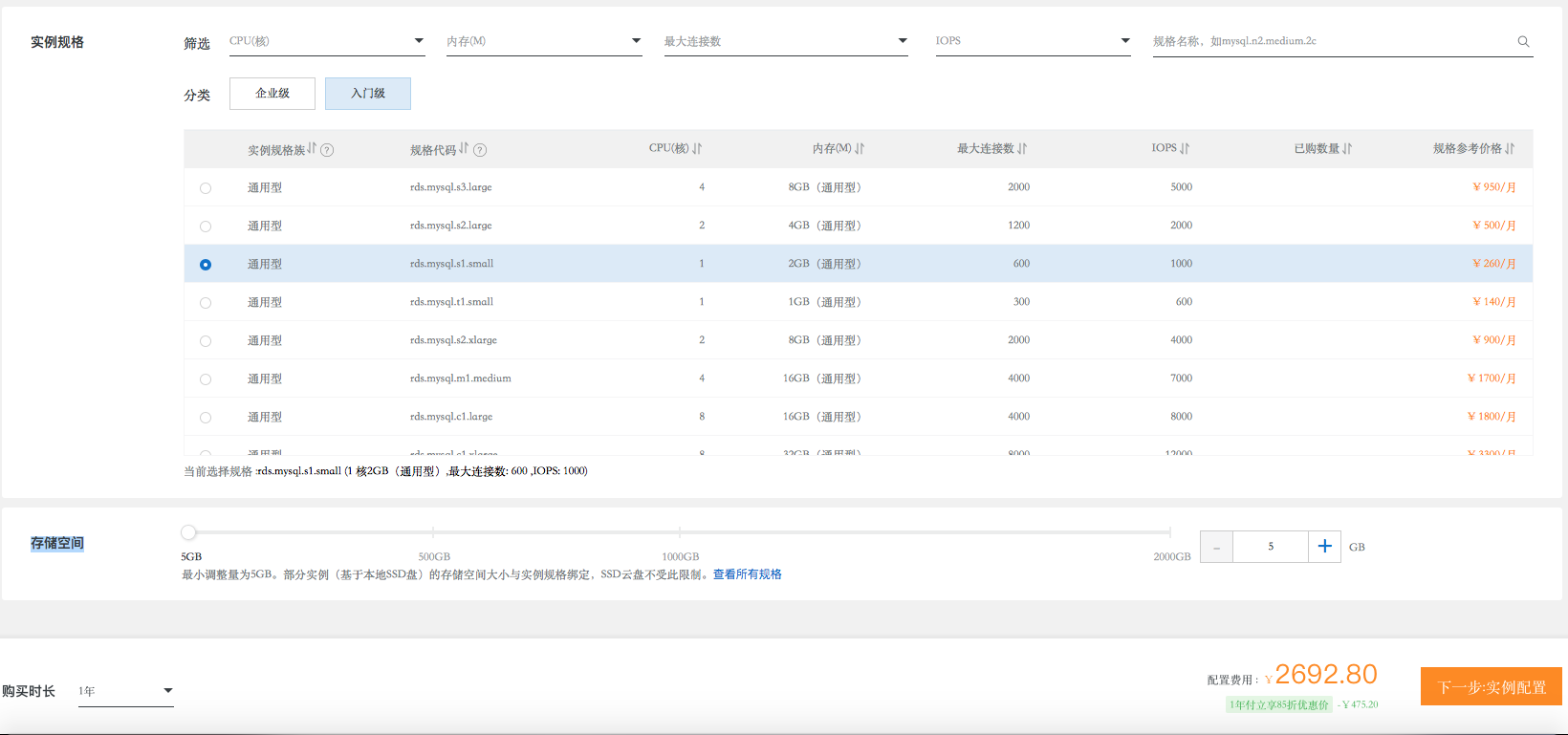Image resolution: width=1568 pixels, height=735 pixels.
Task: Sort table by CPU(核) column
Action: [697, 149]
